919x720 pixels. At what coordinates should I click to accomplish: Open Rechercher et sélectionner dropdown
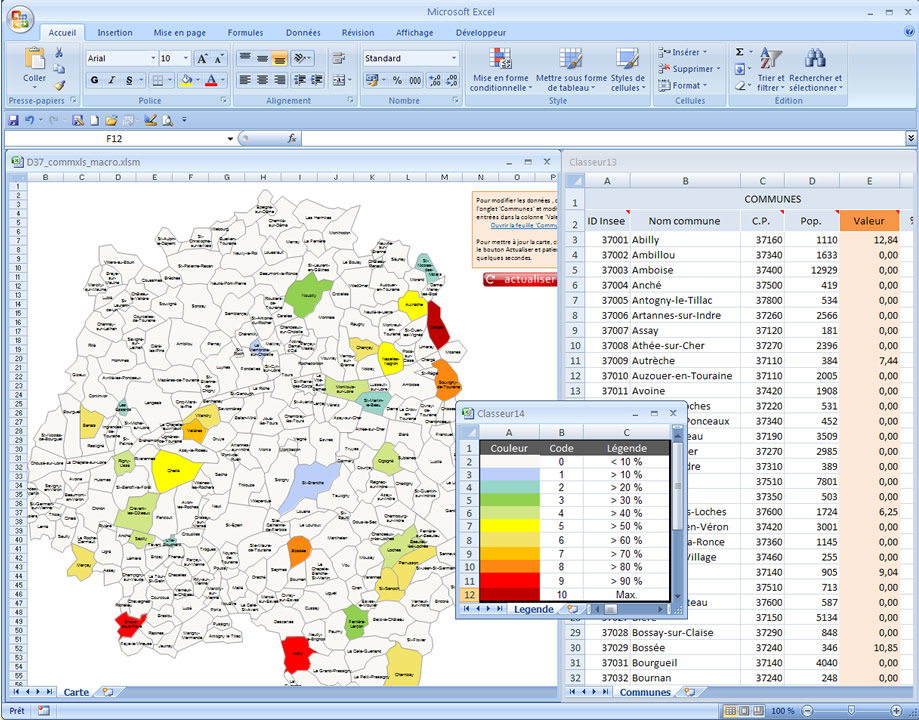[815, 69]
